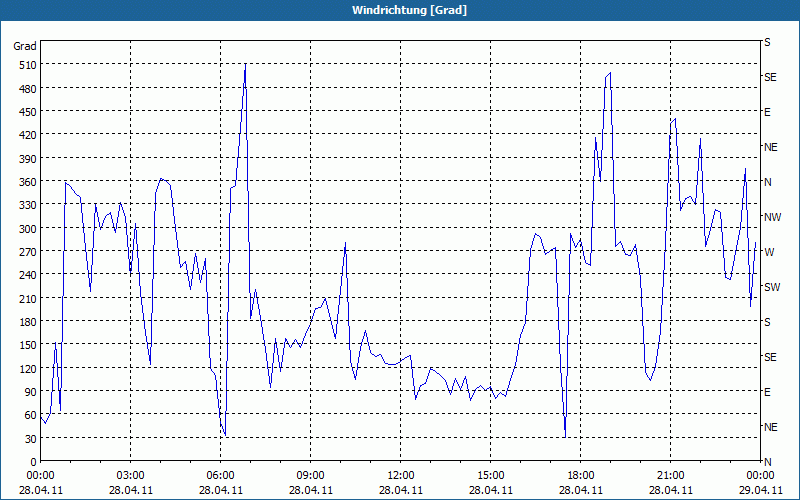Image resolution: width=800 pixels, height=500 pixels.
Task: Click the 60 degree axis label
Action: [x=31, y=416]
